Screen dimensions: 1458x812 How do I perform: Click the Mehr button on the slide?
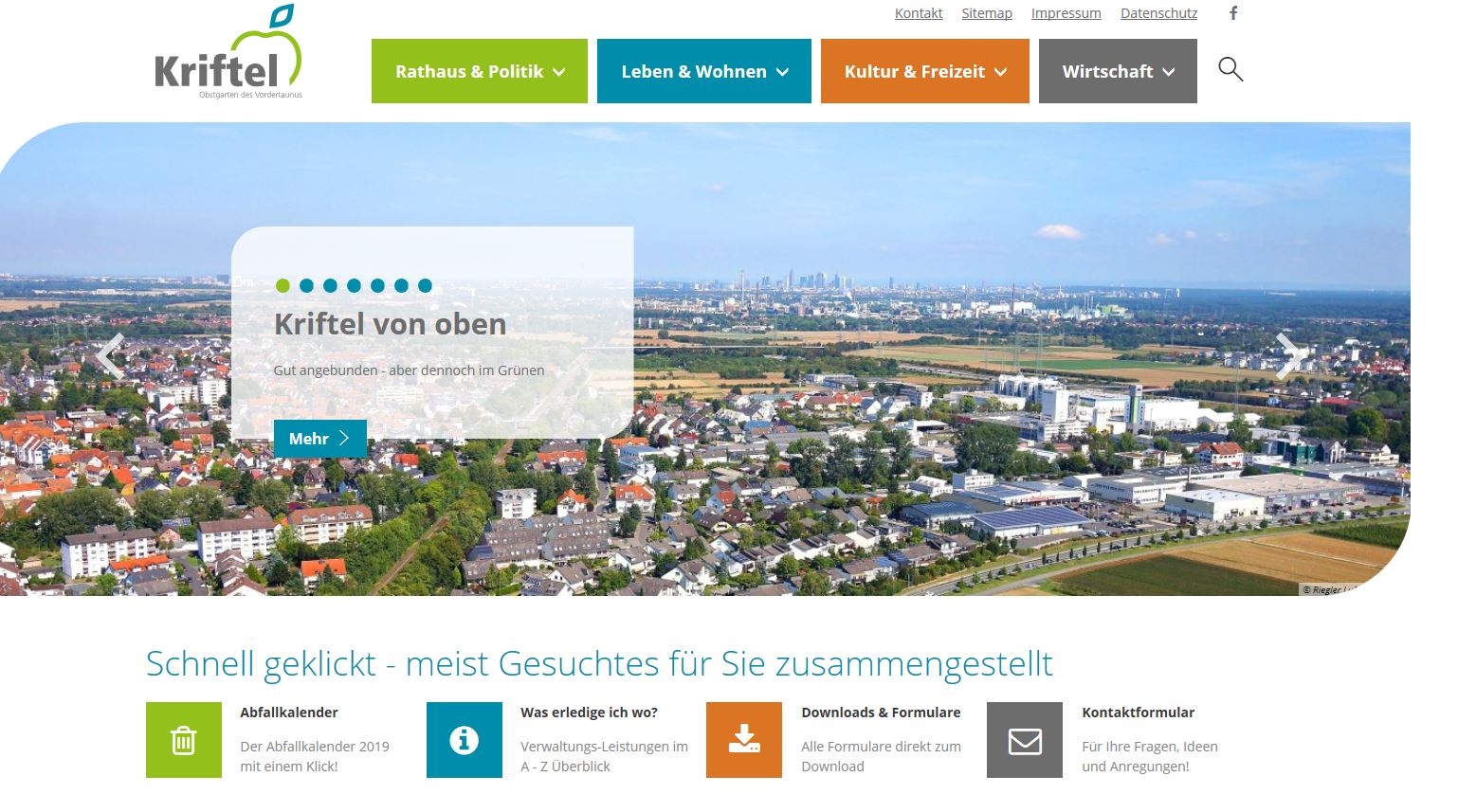(x=319, y=438)
